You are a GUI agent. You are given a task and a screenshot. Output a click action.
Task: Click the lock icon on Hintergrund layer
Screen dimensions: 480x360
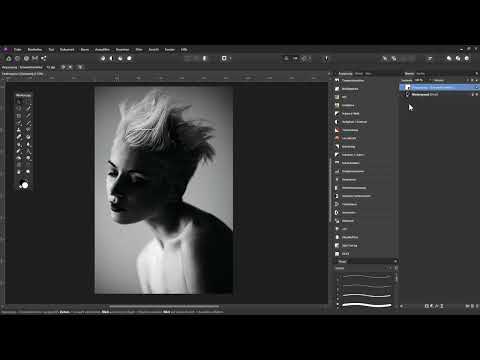472,95
